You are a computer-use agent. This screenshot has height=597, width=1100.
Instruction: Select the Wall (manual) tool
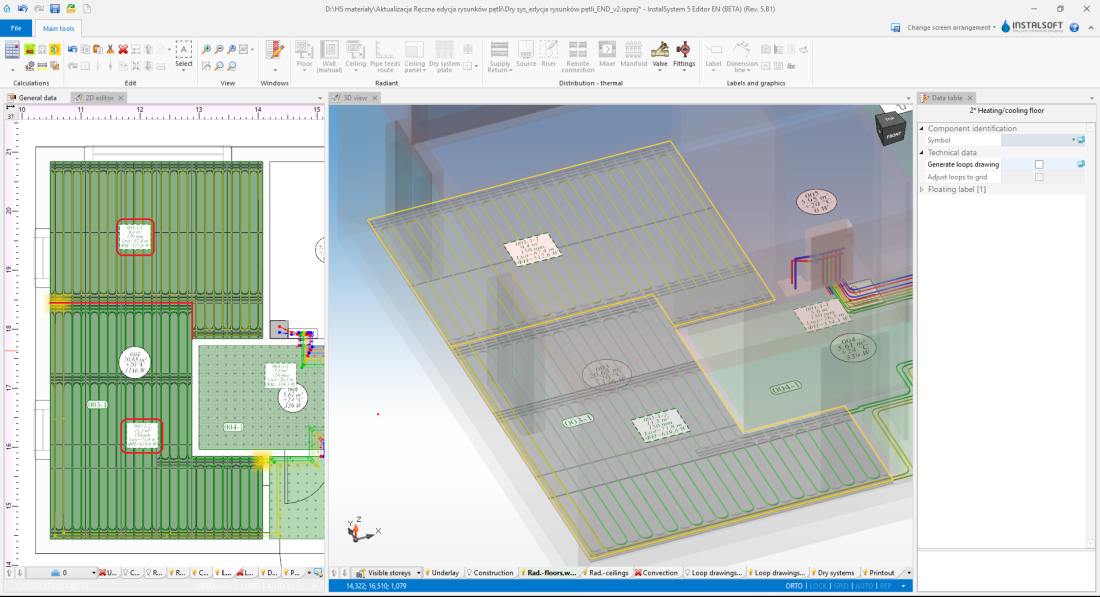pyautogui.click(x=329, y=56)
